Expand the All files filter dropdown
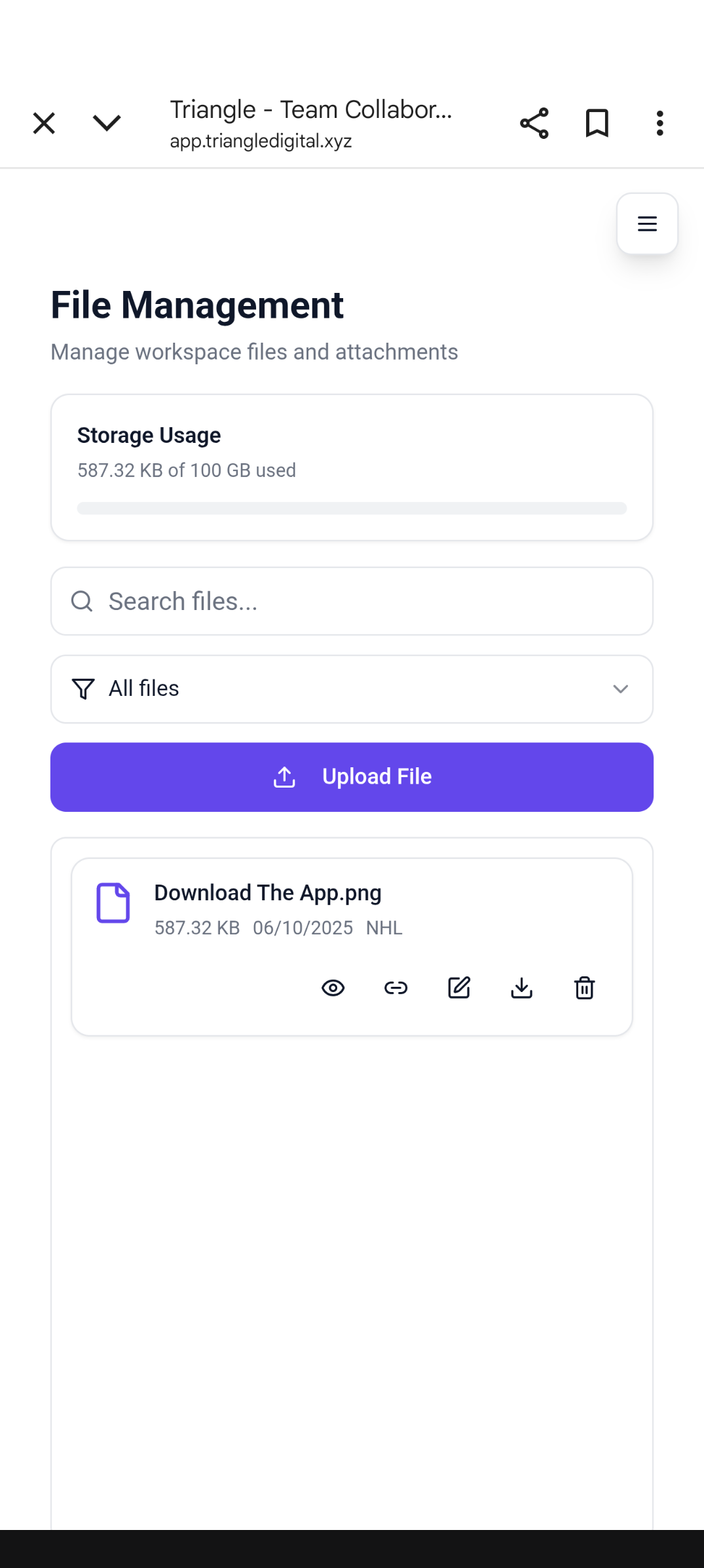 [x=352, y=689]
